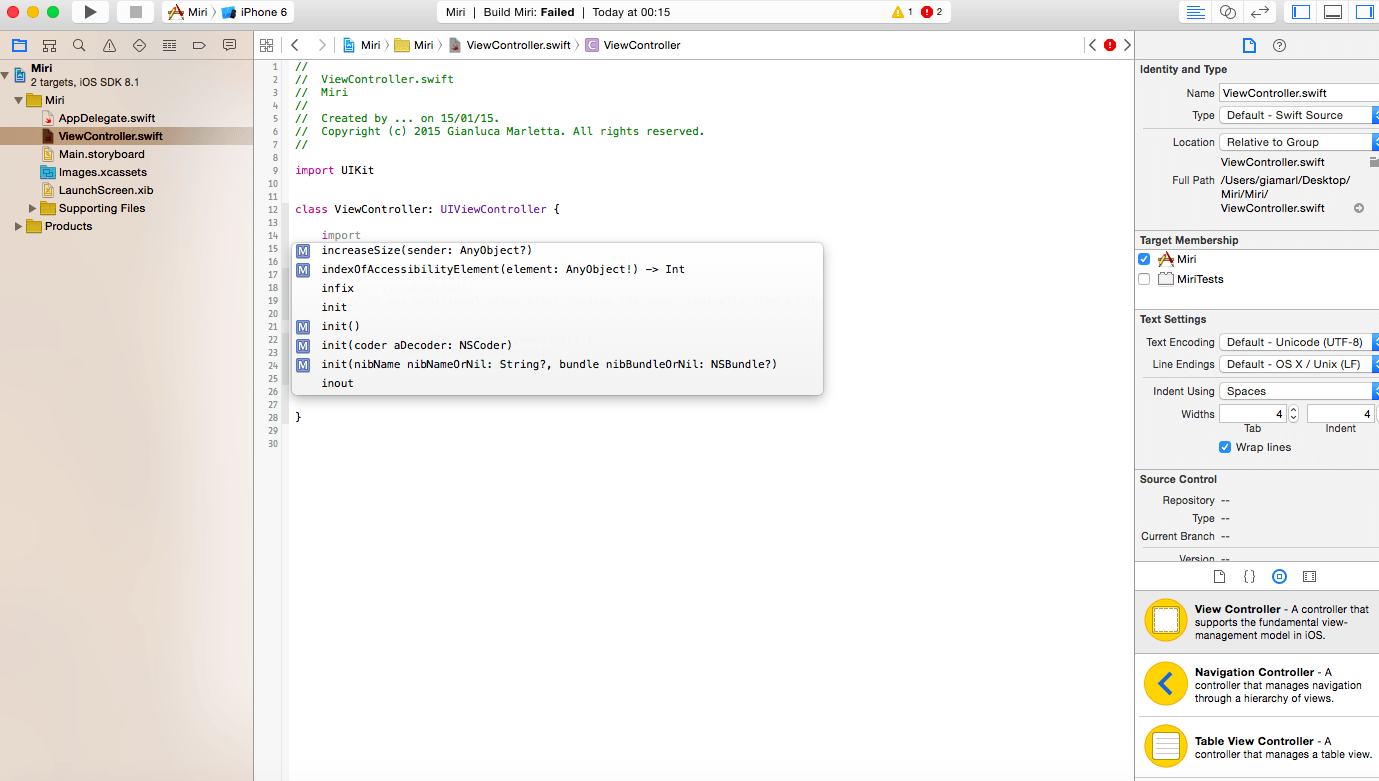Image resolution: width=1379 pixels, height=781 pixels.
Task: Switch to the Assistant editor
Action: [x=1228, y=12]
